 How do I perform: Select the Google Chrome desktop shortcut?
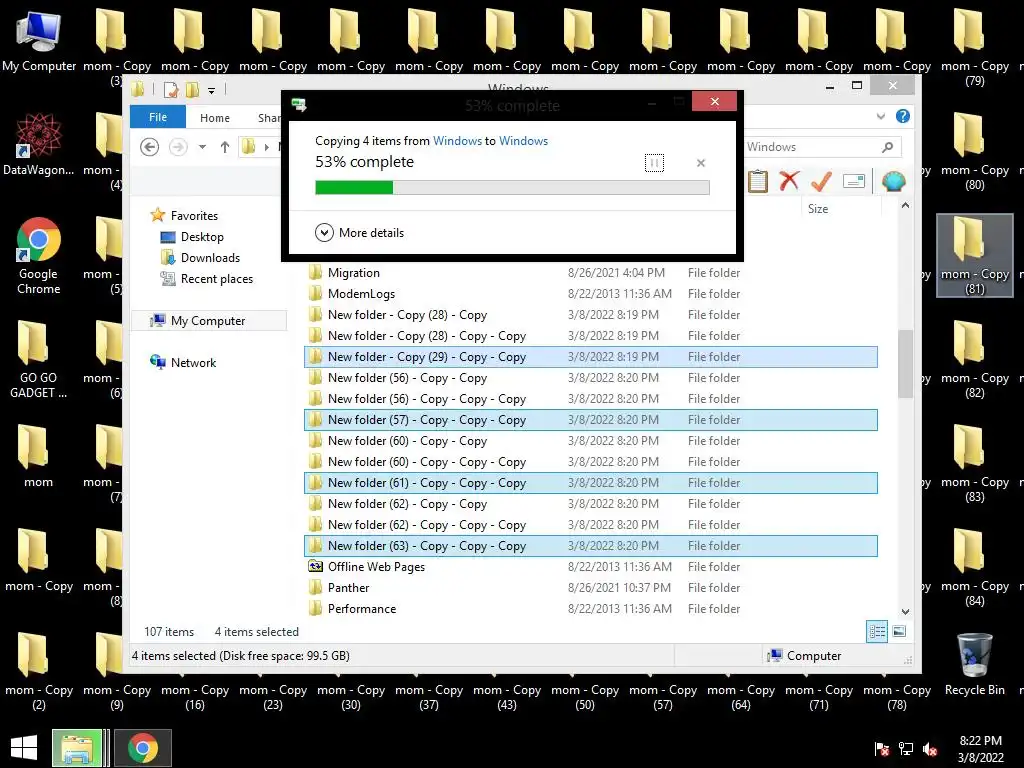[39, 256]
